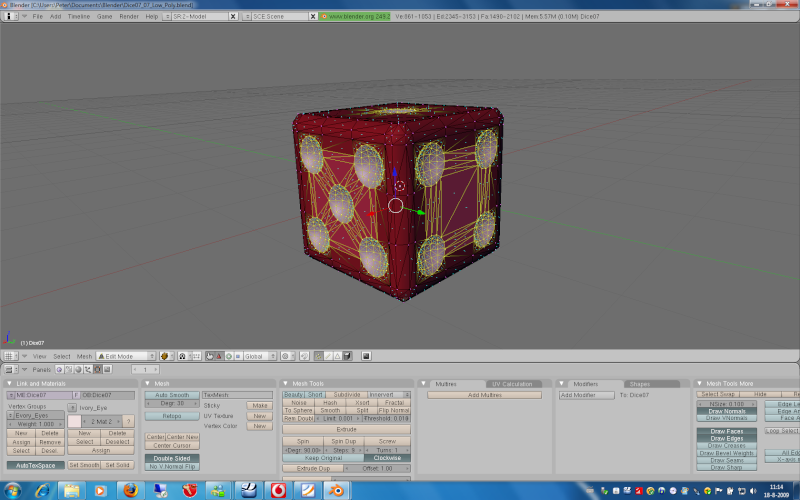The height and width of the screenshot is (500, 800).
Task: Click the 3D View window type icon
Action: click(10, 356)
